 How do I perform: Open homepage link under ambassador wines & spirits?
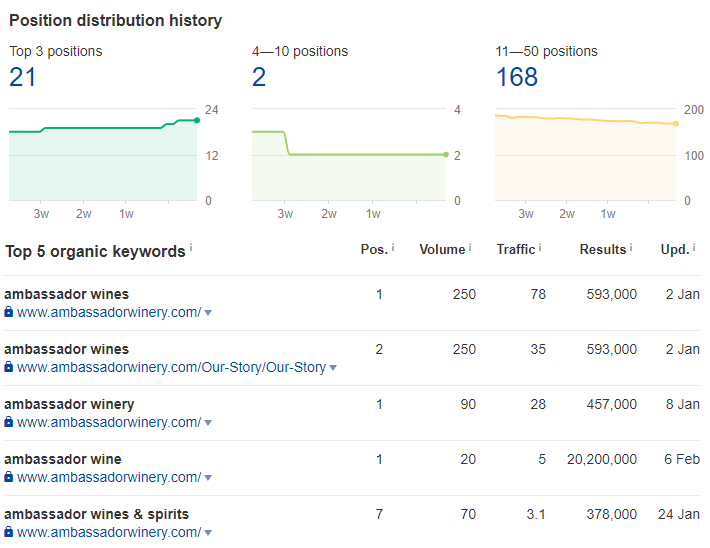[x=109, y=532]
